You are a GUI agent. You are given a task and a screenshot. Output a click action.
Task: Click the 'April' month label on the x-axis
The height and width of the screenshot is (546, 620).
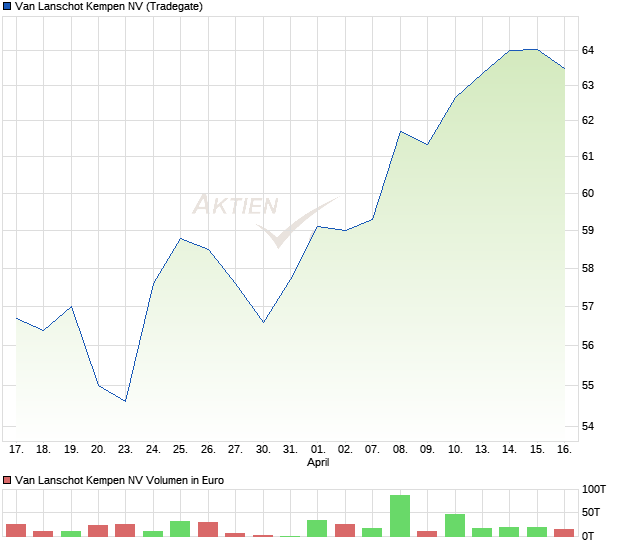[318, 462]
